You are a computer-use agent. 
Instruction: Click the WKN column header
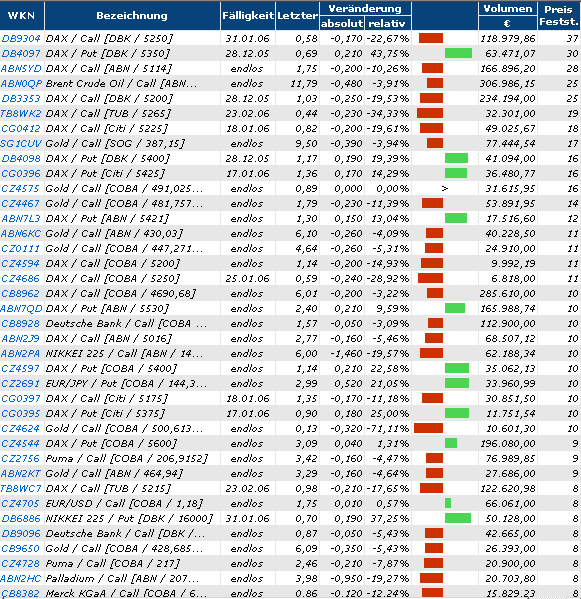(21, 16)
